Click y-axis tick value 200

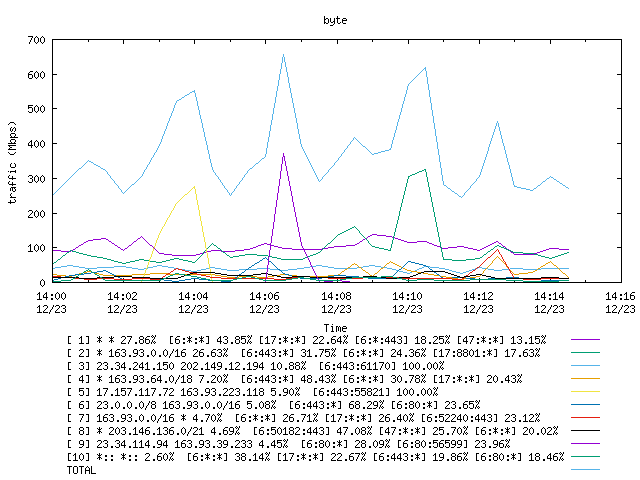pyautogui.click(x=36, y=213)
